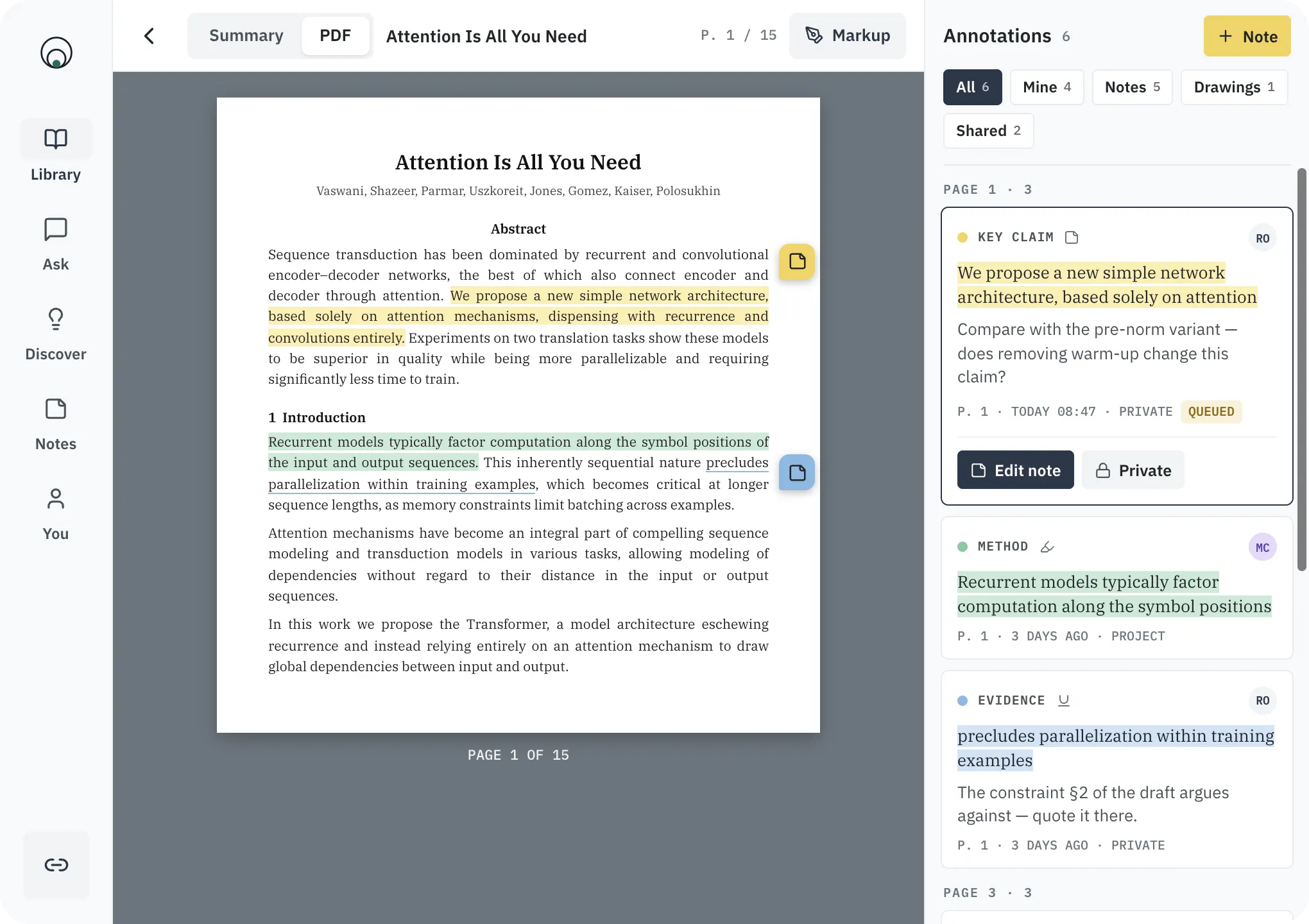
Task: Click the RO avatar on the Evidence card
Action: tap(1262, 700)
